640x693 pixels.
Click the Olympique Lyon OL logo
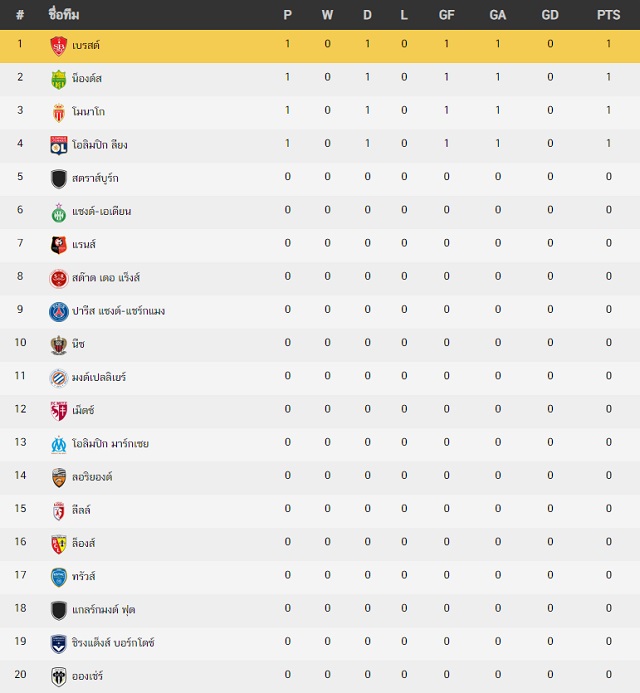click(58, 145)
